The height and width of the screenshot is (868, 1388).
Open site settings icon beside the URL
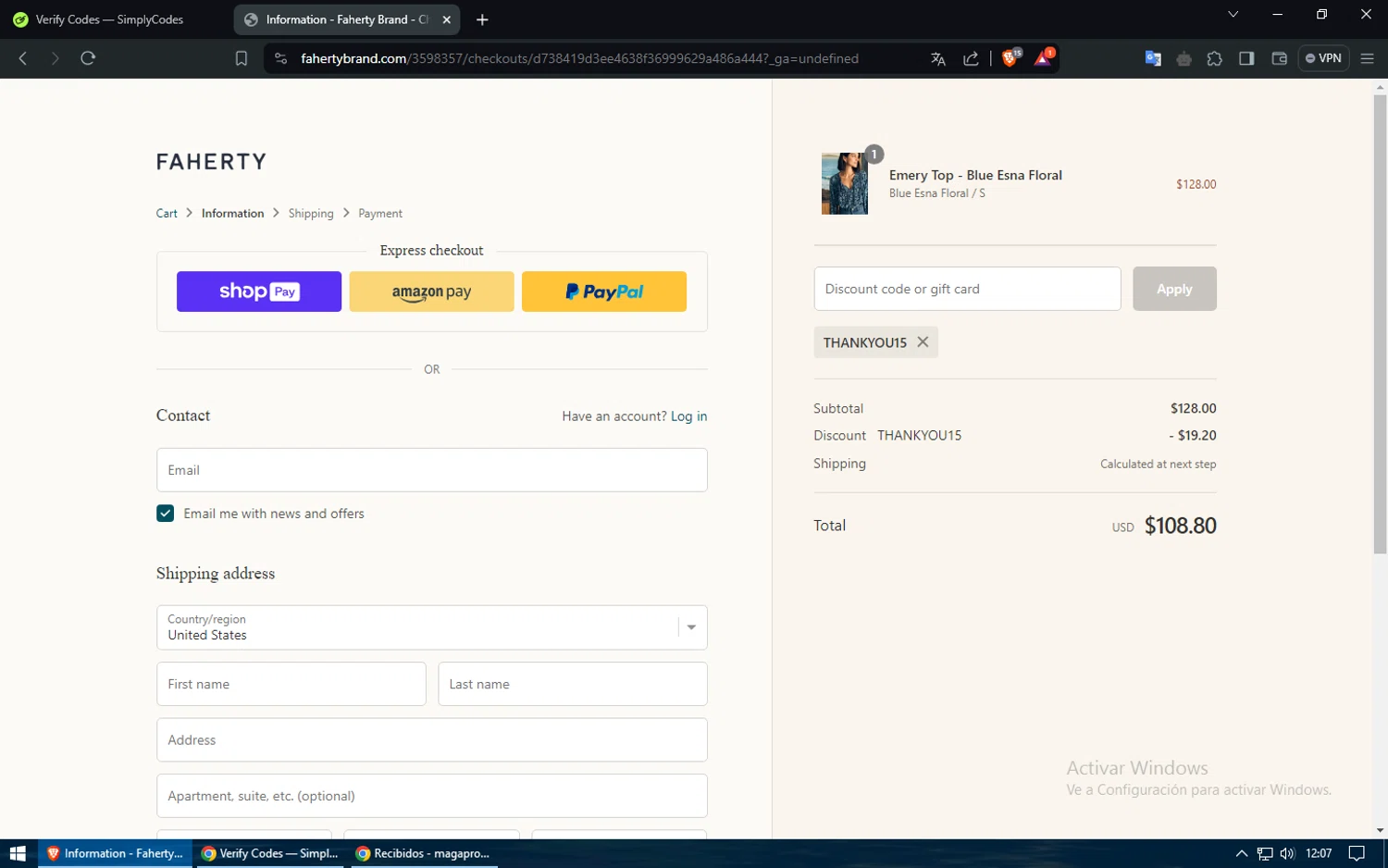(281, 58)
